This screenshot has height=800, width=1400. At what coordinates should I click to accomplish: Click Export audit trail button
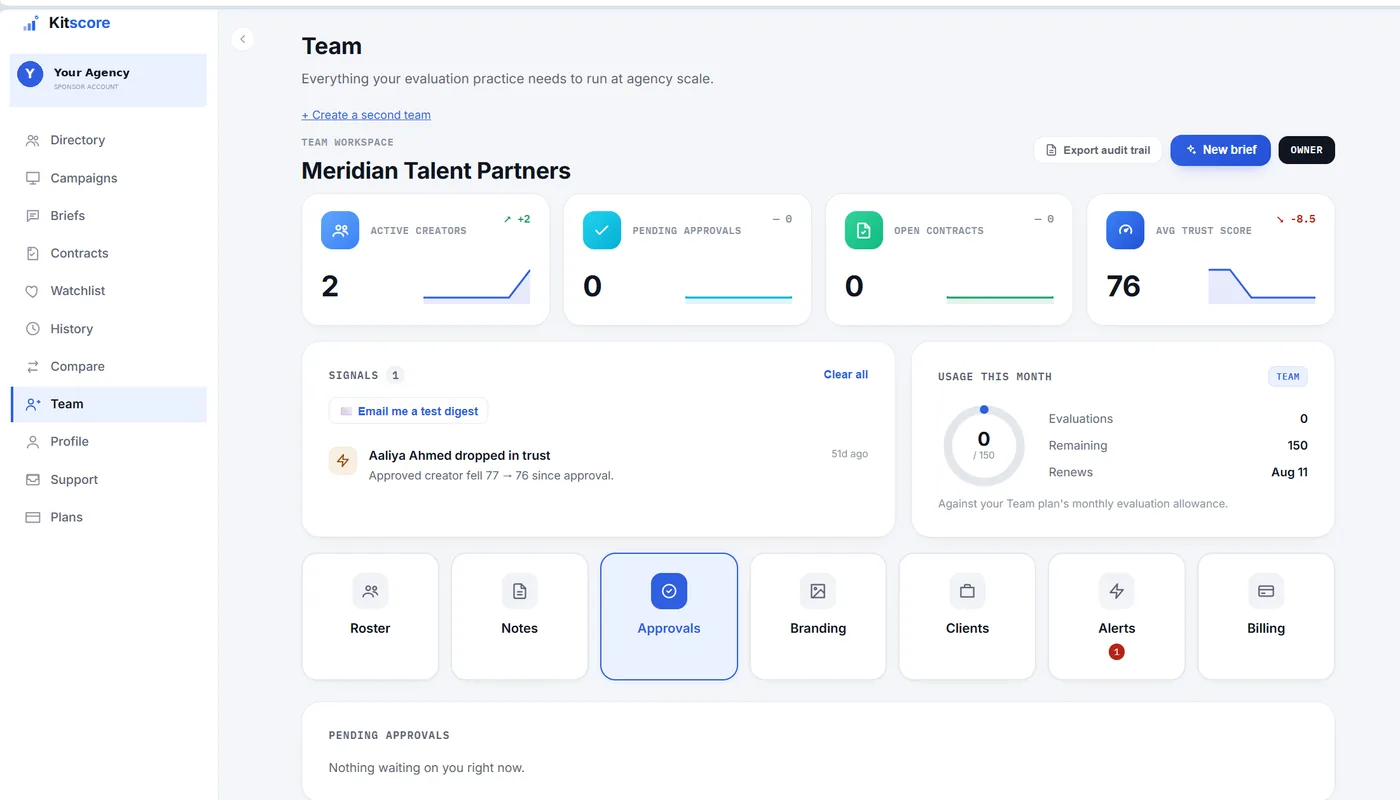(1097, 150)
